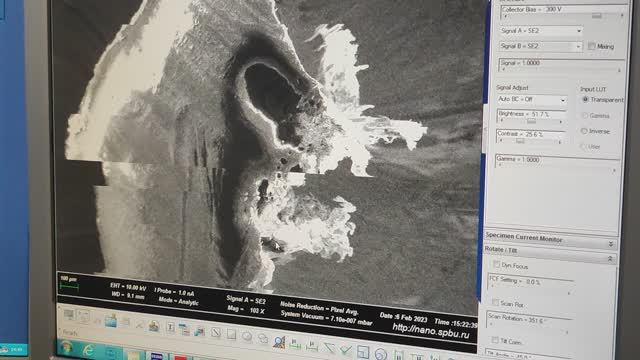Click the Collector Bias slider handle
Viewport: 640px width, 360px height.
(597, 16)
